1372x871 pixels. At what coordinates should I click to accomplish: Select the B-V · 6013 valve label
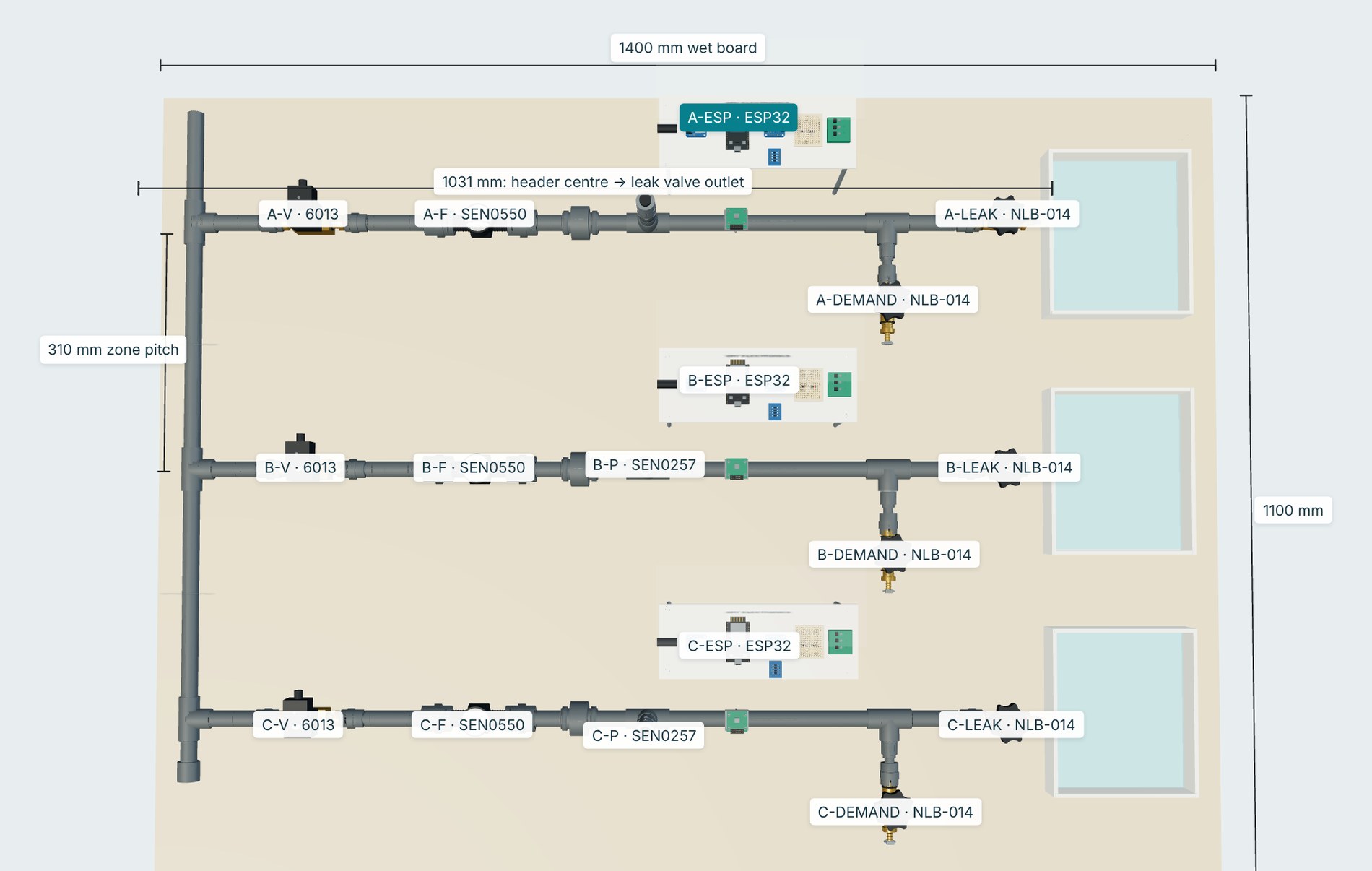click(x=300, y=467)
